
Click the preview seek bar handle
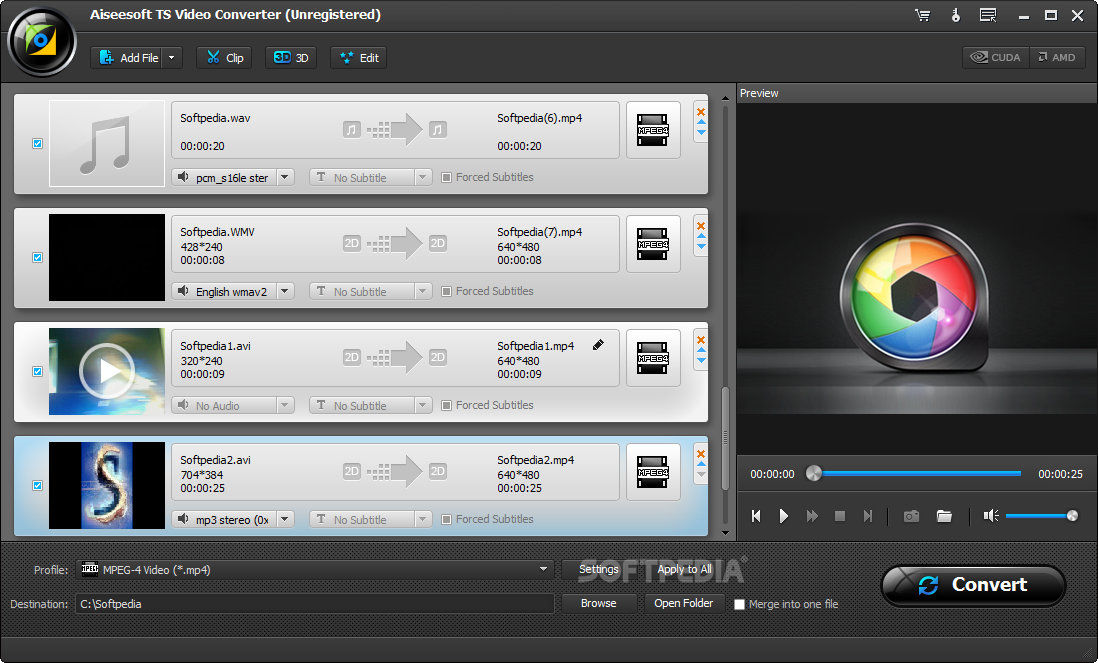[814, 473]
